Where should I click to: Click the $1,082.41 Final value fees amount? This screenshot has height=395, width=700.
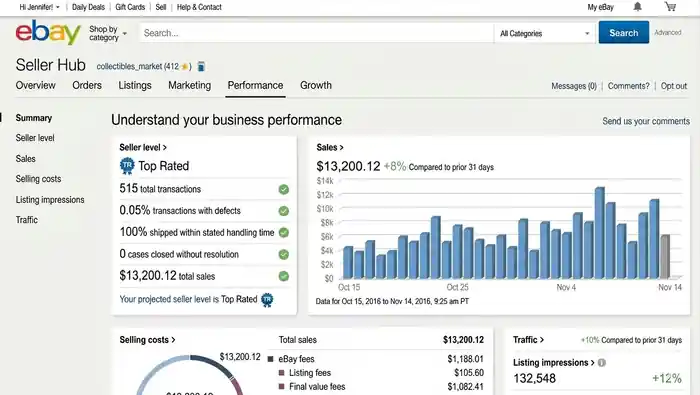[466, 387]
